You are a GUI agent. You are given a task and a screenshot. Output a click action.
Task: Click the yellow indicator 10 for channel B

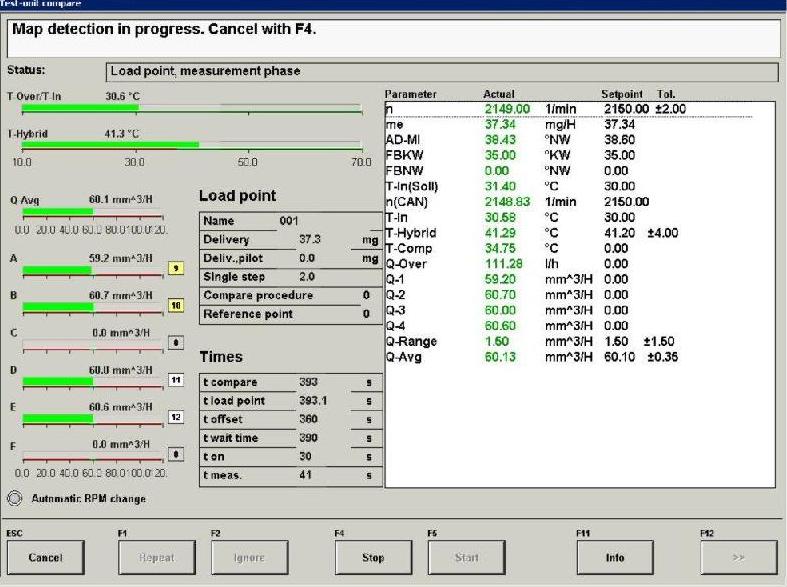click(176, 305)
